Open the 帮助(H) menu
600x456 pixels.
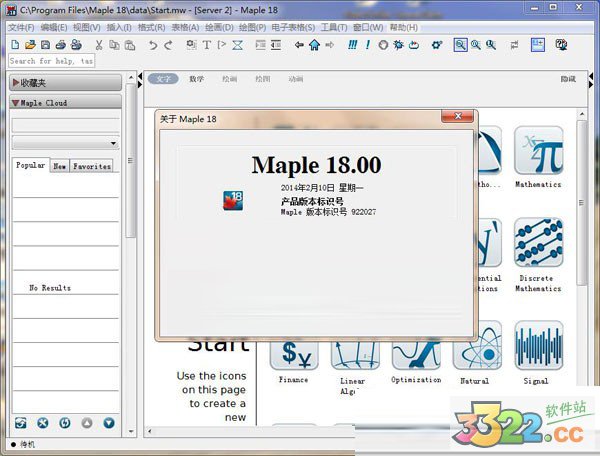click(404, 28)
